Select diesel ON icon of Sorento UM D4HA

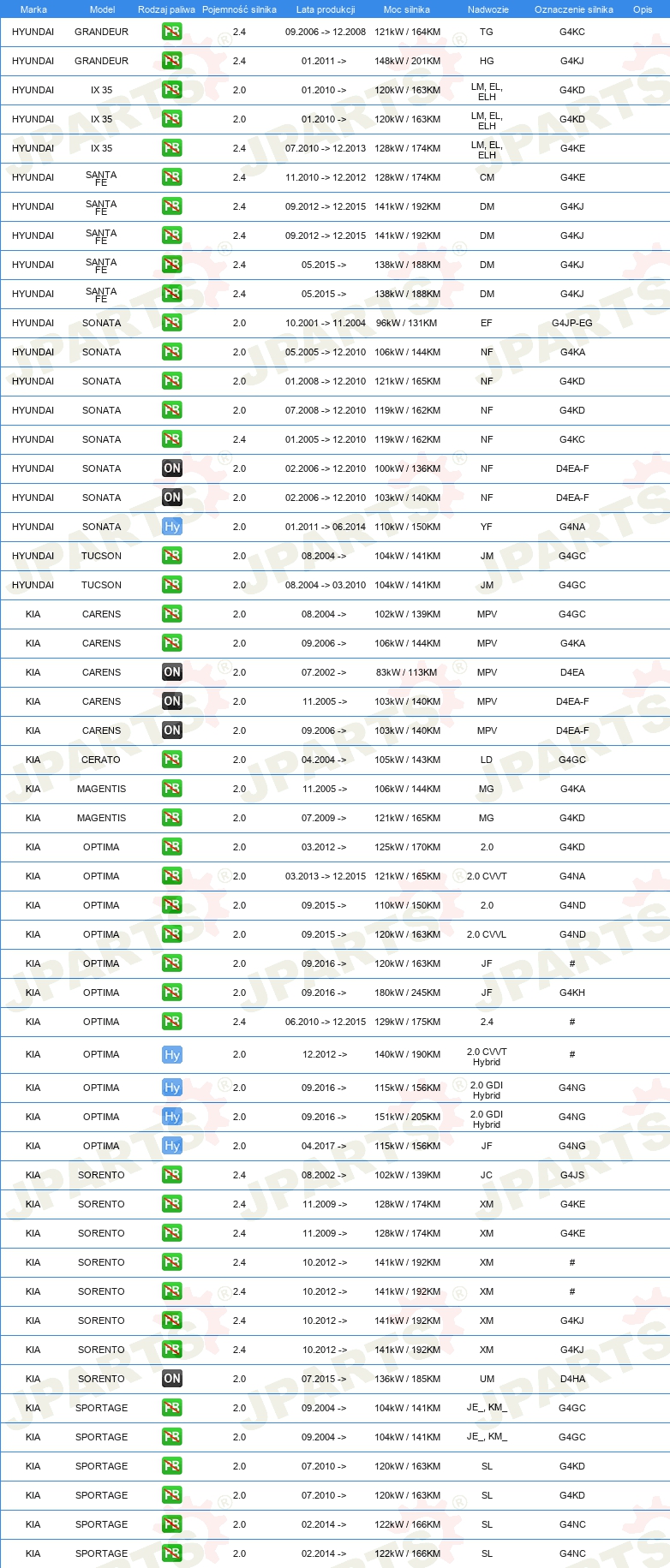coord(172,1379)
